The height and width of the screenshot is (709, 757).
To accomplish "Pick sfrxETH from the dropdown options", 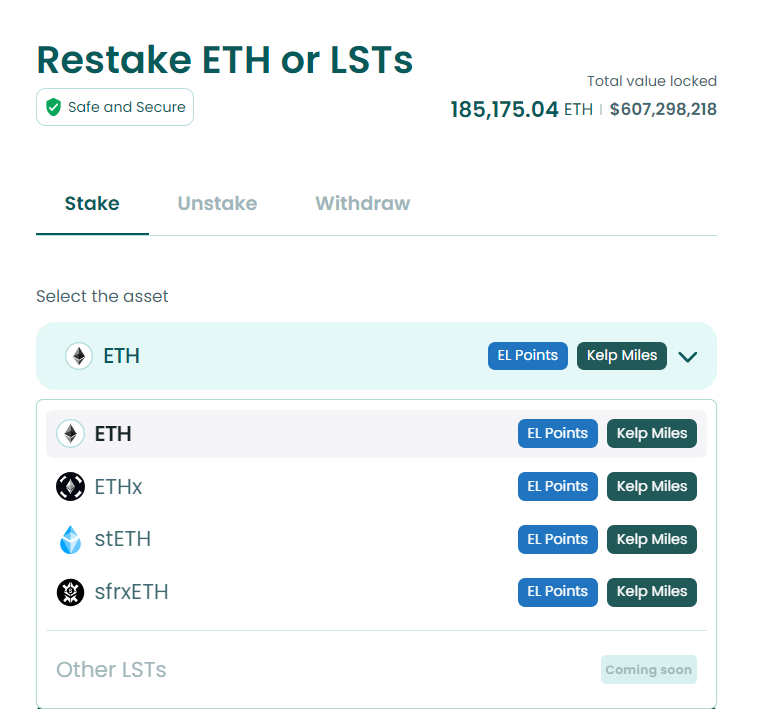I will click(131, 592).
